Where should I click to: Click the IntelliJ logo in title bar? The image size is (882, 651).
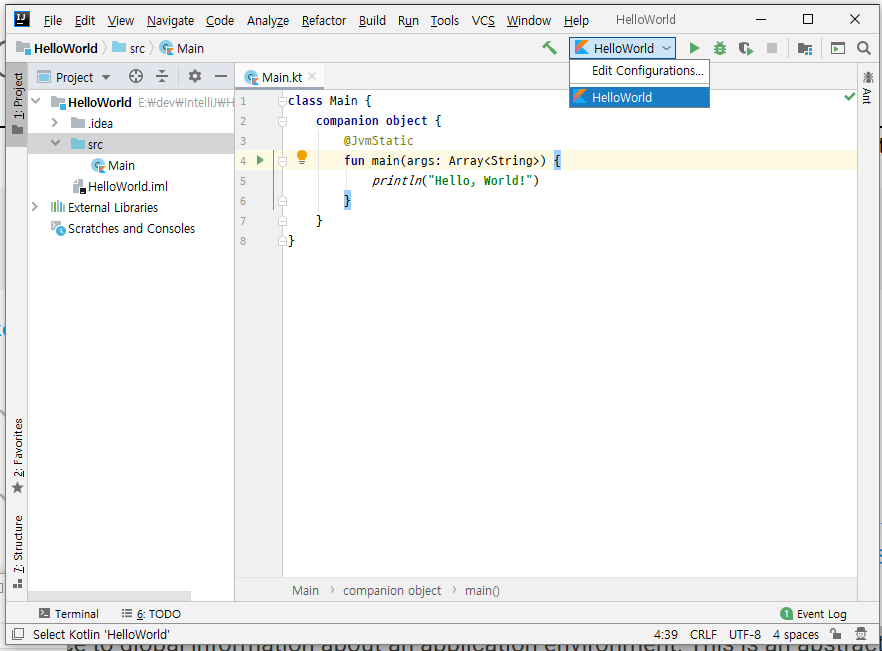tap(21, 19)
